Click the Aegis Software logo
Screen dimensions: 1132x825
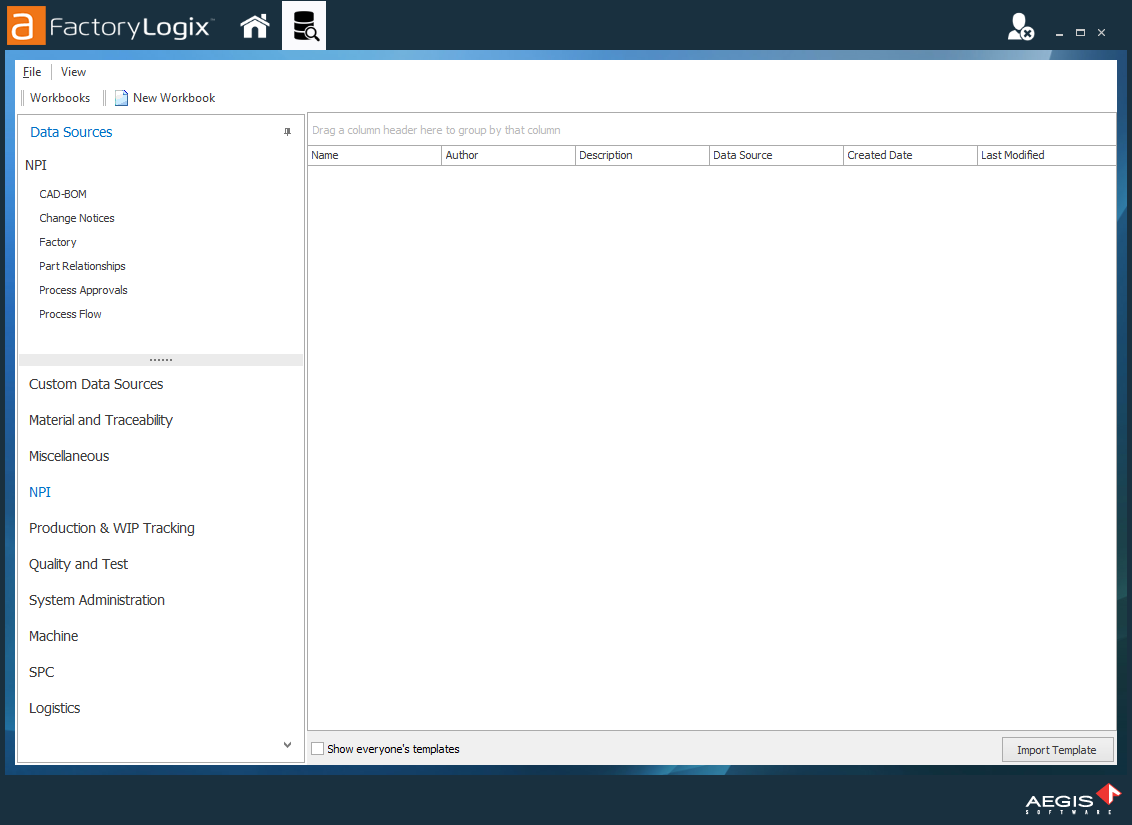1071,799
